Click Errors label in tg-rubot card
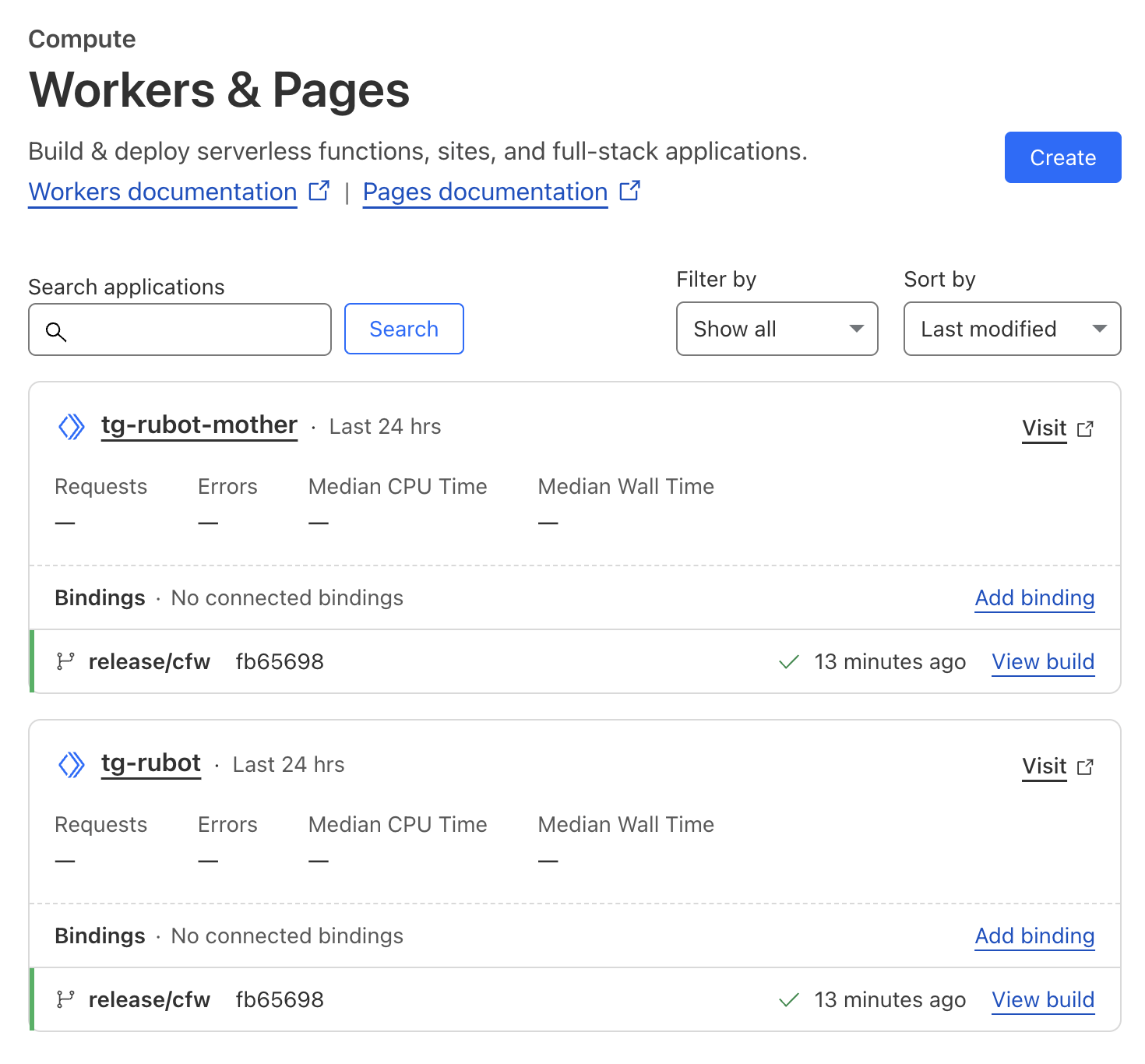The image size is (1145, 1064). tap(227, 825)
